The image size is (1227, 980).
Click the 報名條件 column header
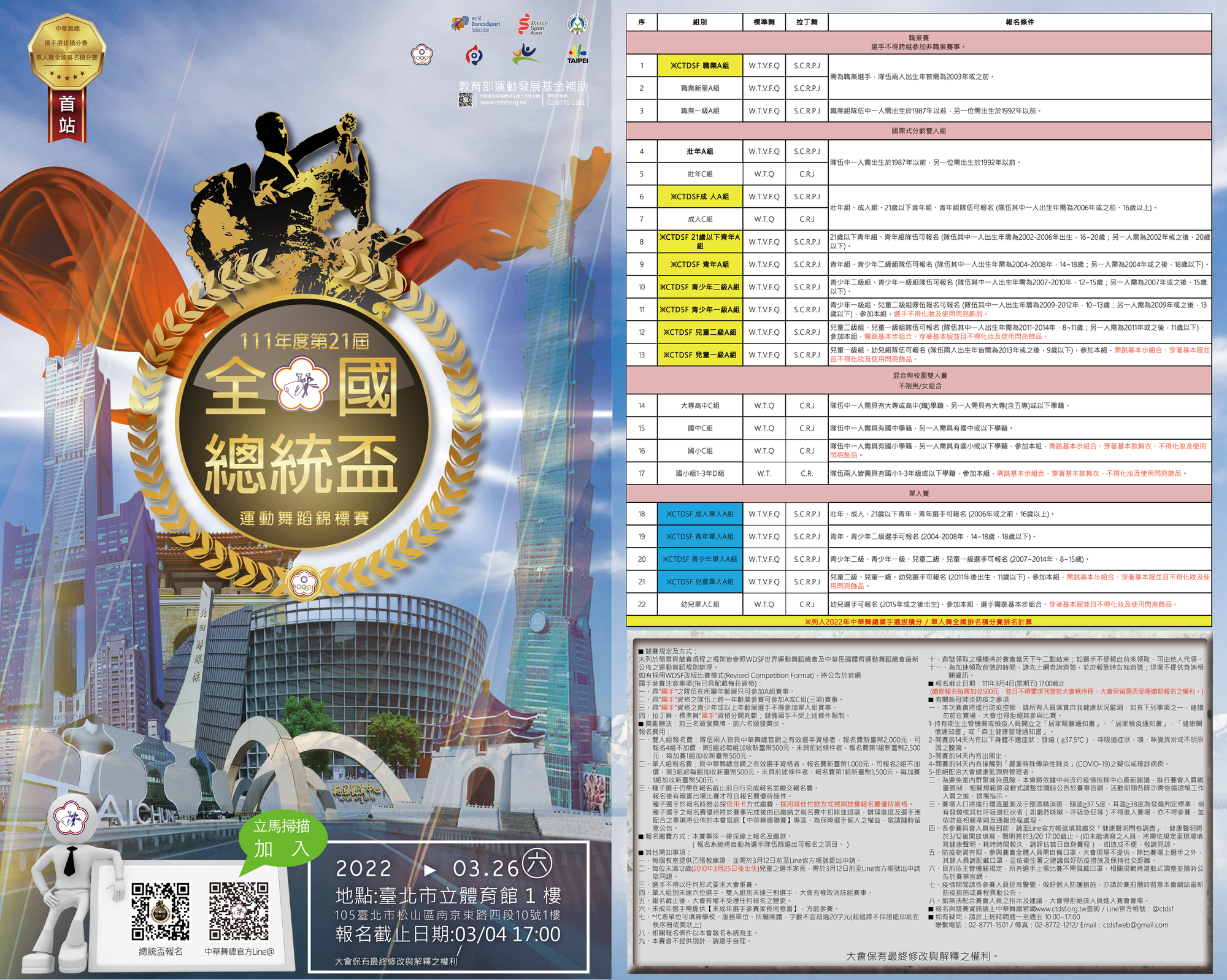tap(1020, 22)
